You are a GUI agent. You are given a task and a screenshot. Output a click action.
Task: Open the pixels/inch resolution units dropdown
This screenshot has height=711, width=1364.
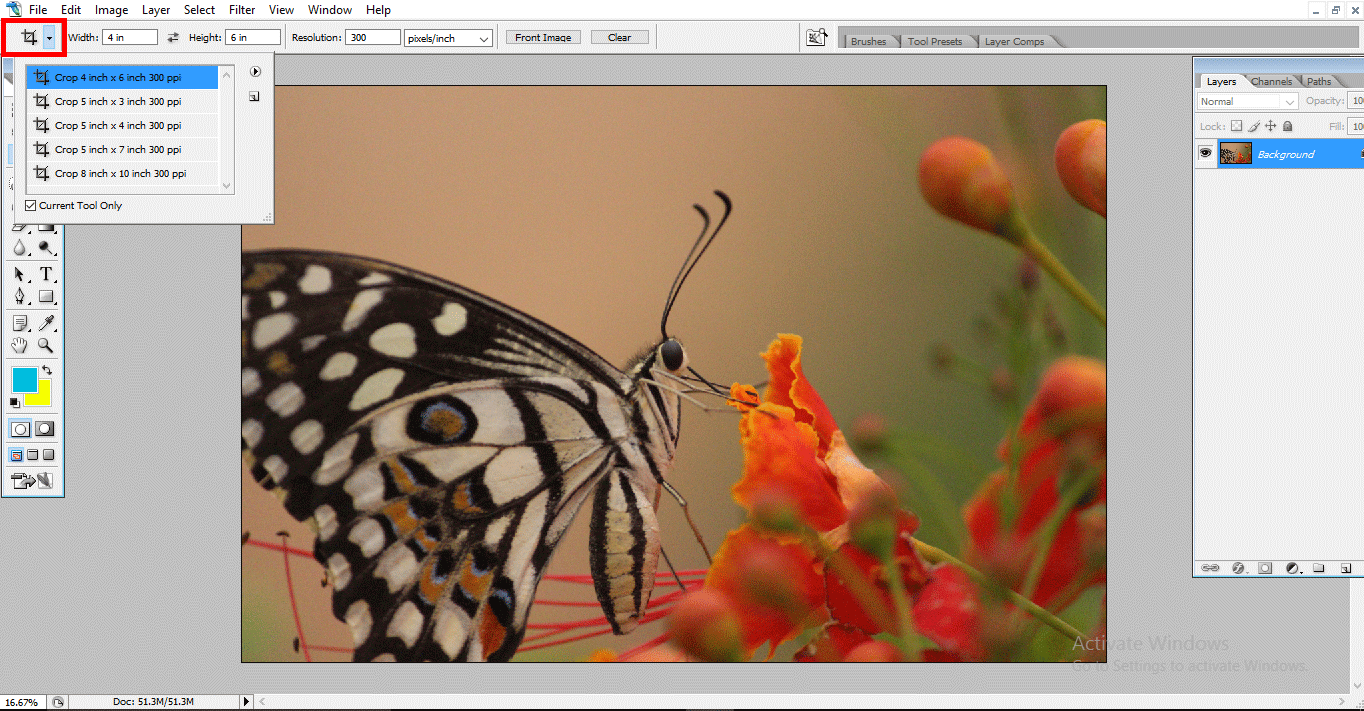[447, 38]
